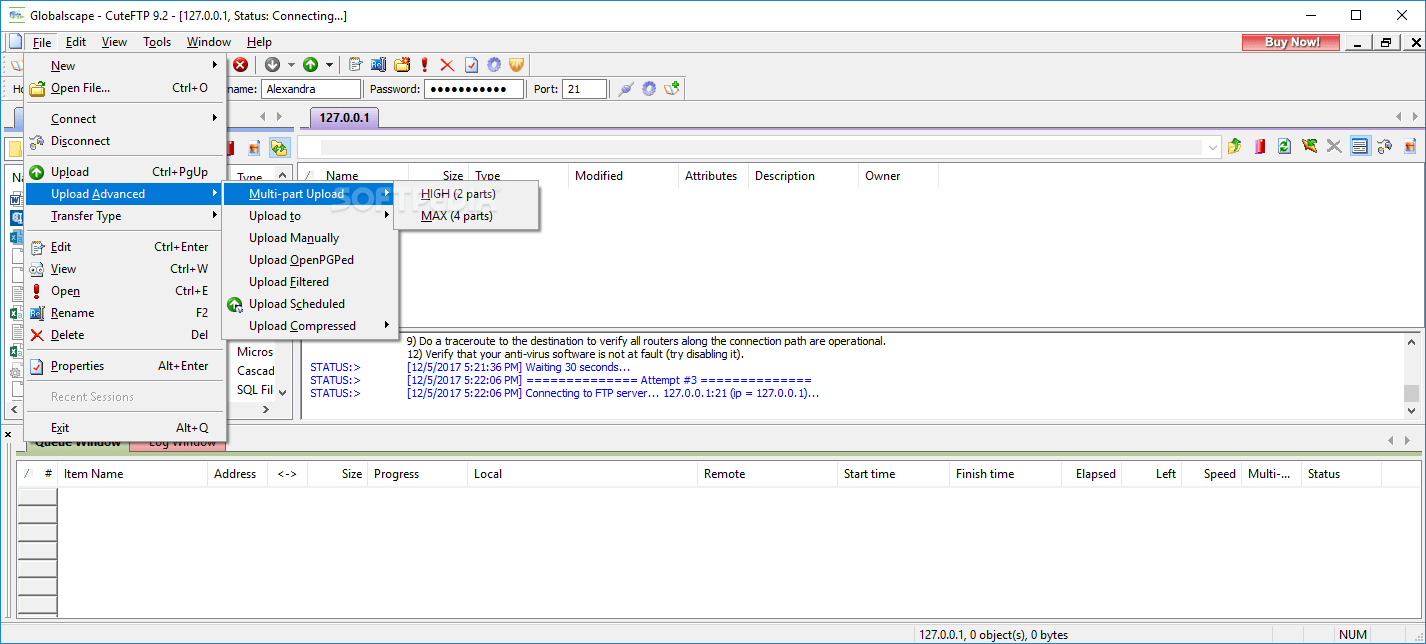Click the red bookmark icon in remote toolbar
Screen dimensions: 1426x644
[x=1260, y=147]
